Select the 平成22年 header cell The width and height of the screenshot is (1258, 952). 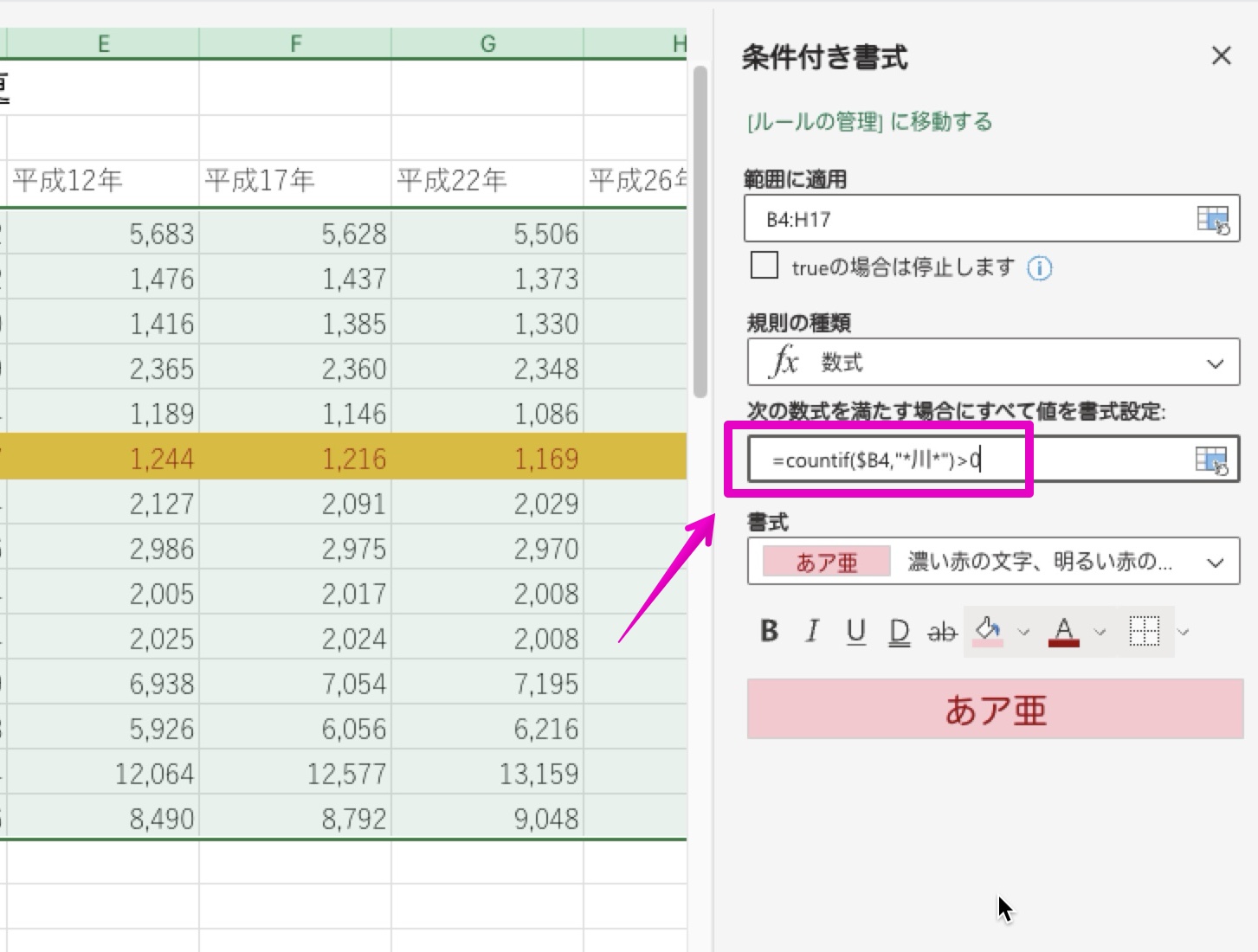click(x=487, y=182)
